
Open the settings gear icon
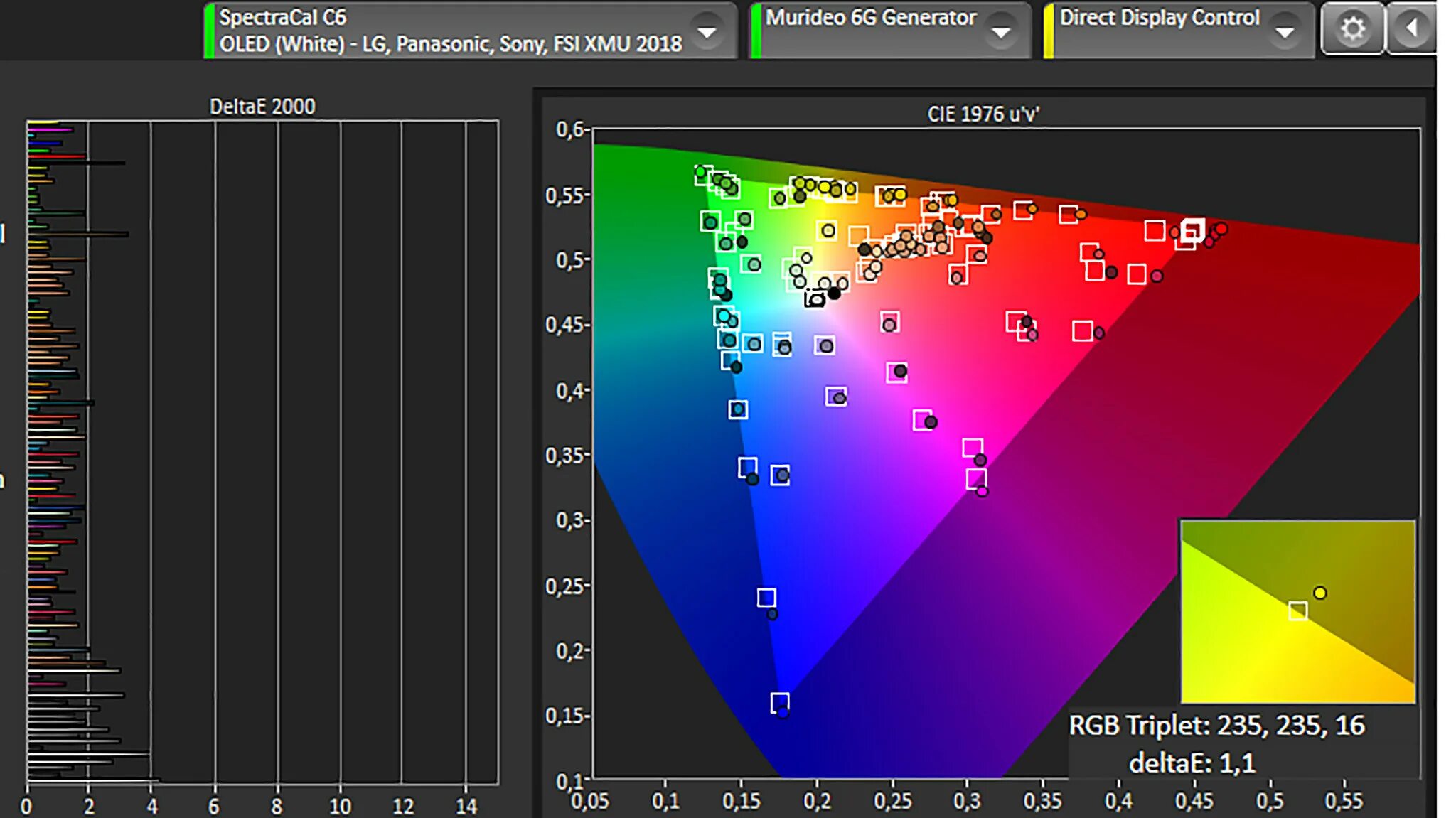click(1352, 29)
